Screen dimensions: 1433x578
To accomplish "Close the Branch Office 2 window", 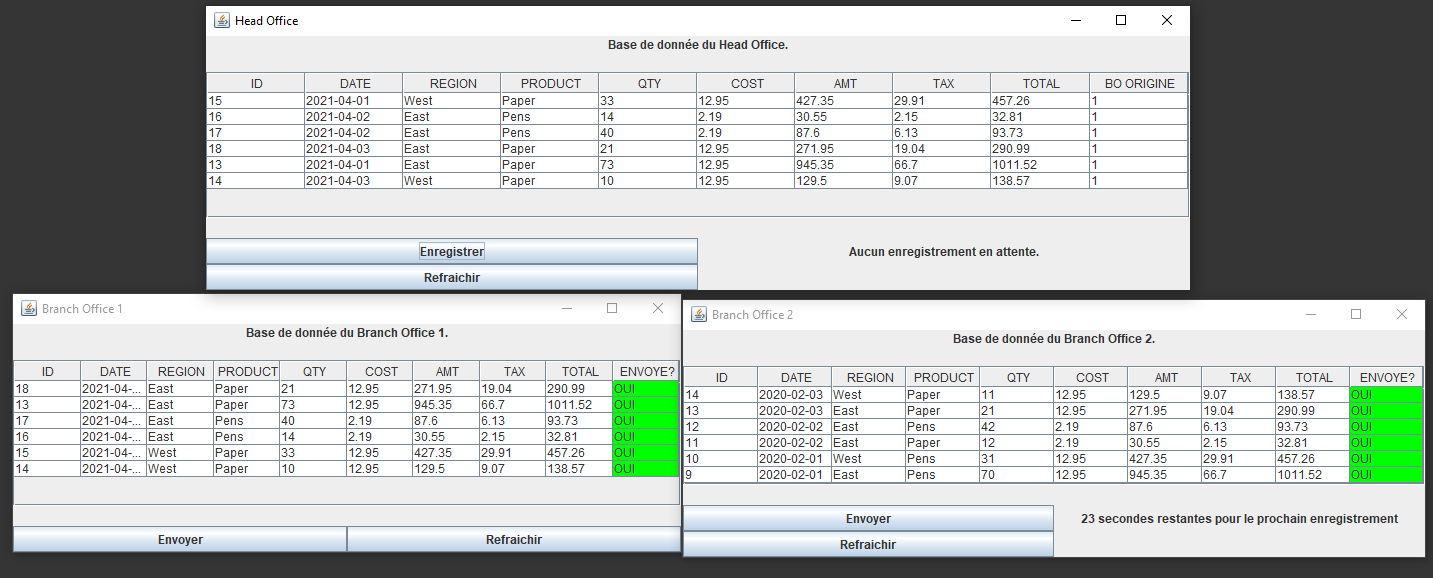I will 1402,314.
